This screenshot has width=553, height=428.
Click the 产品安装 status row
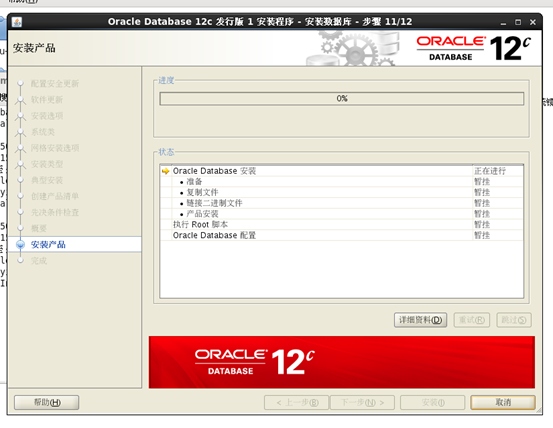click(x=341, y=214)
